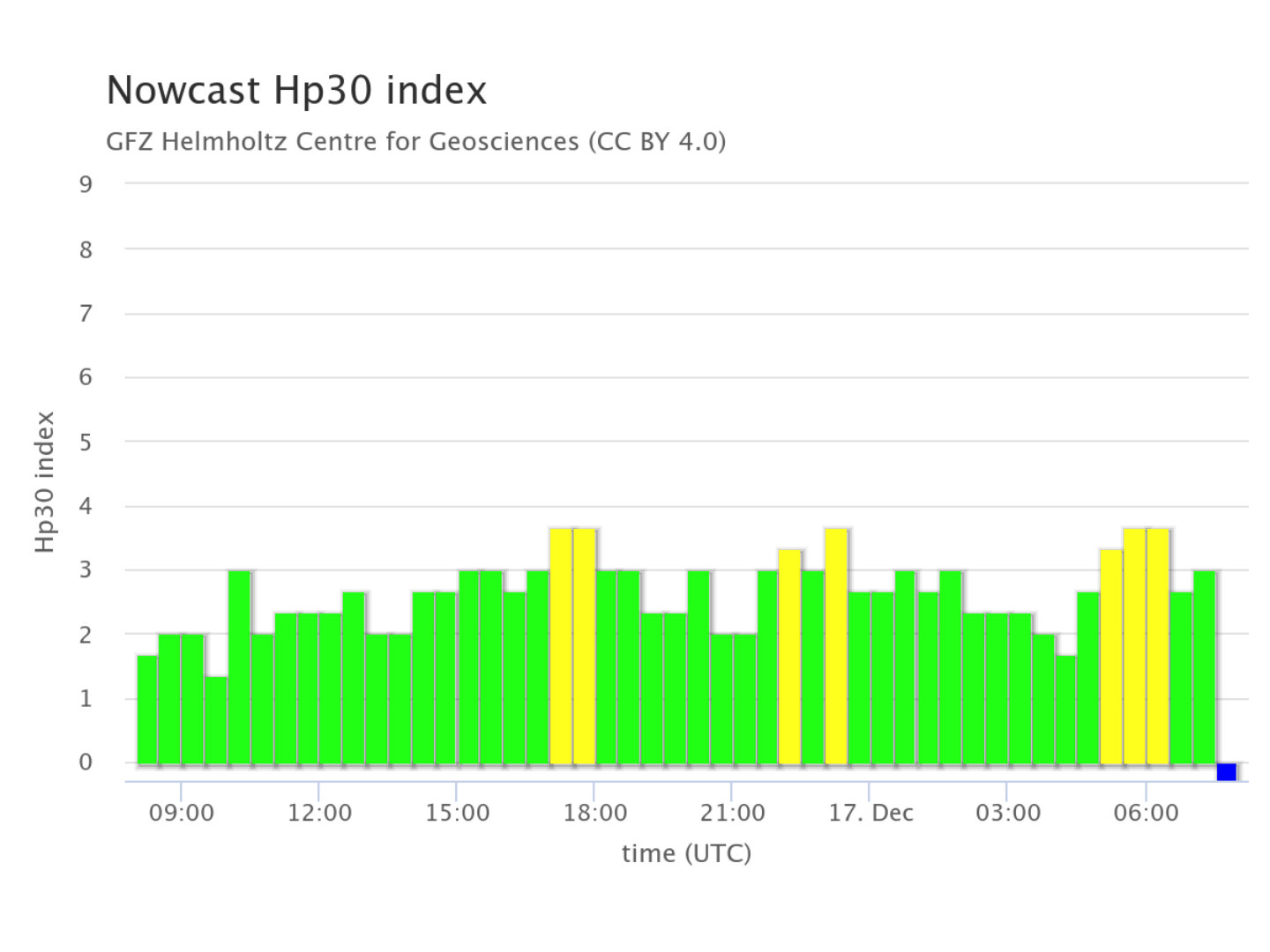1270x952 pixels.
Task: Click the '03:00' x-axis label
Action: click(x=1007, y=813)
